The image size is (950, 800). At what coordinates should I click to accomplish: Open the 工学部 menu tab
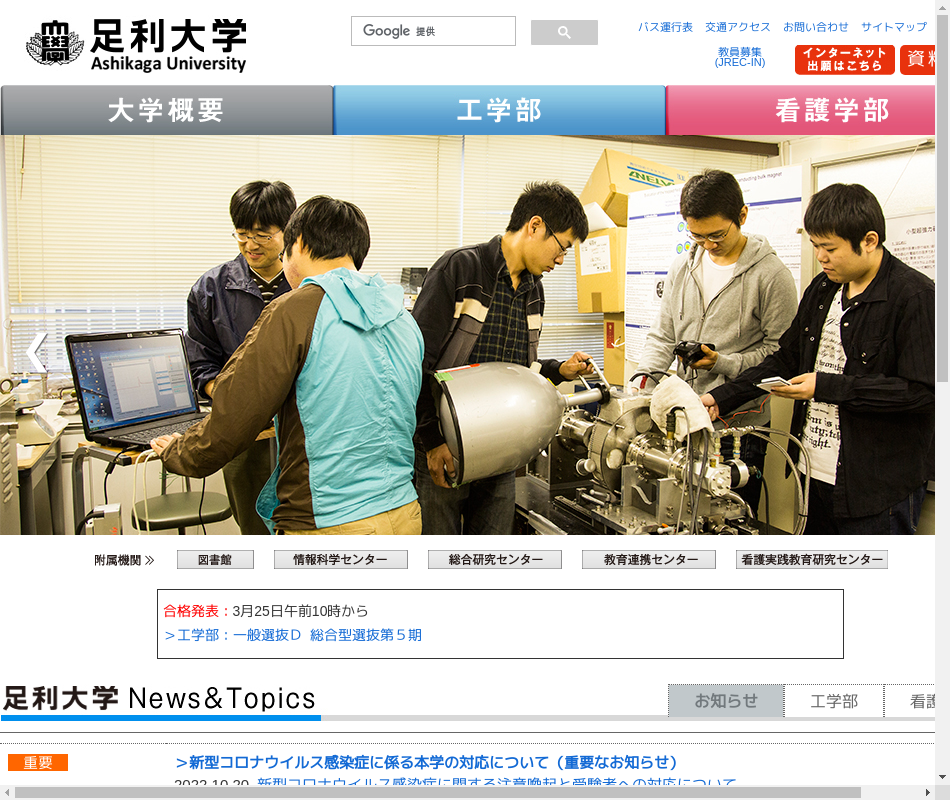(x=499, y=110)
